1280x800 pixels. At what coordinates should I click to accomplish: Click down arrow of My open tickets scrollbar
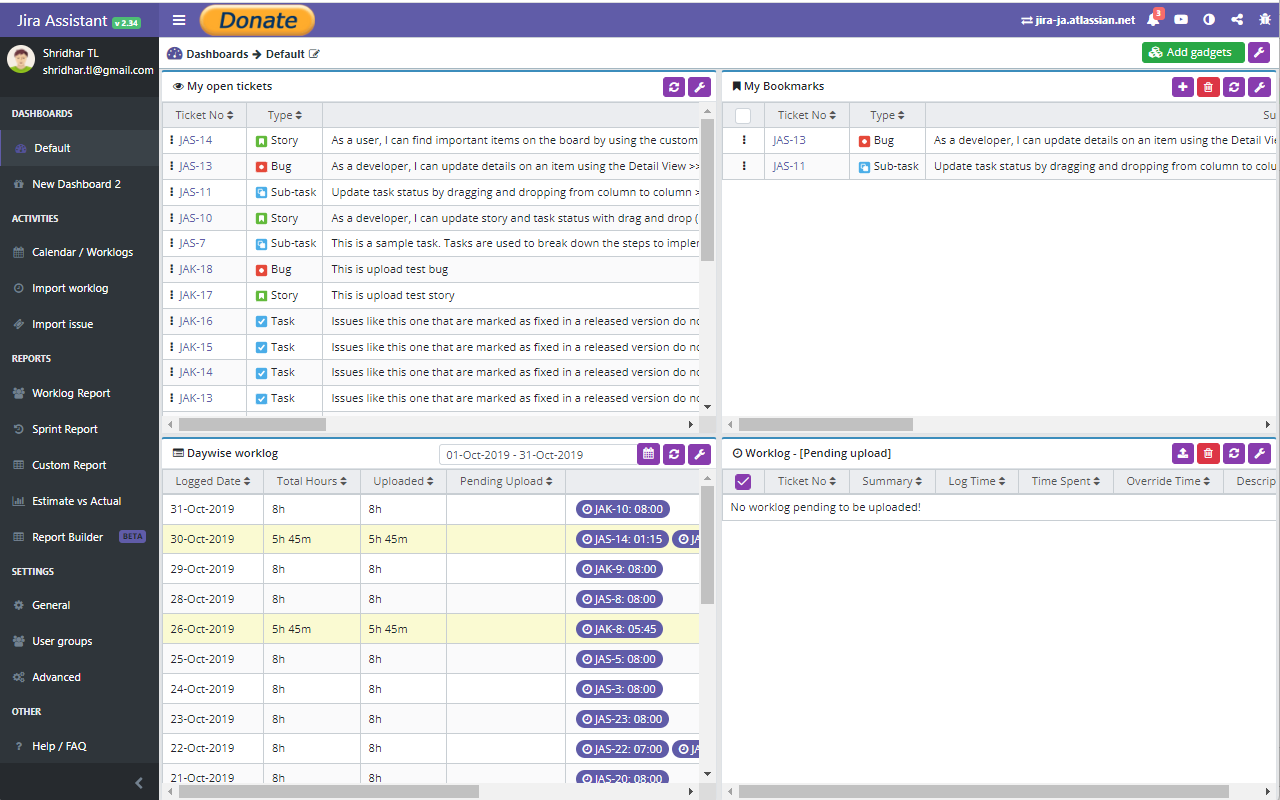[707, 407]
